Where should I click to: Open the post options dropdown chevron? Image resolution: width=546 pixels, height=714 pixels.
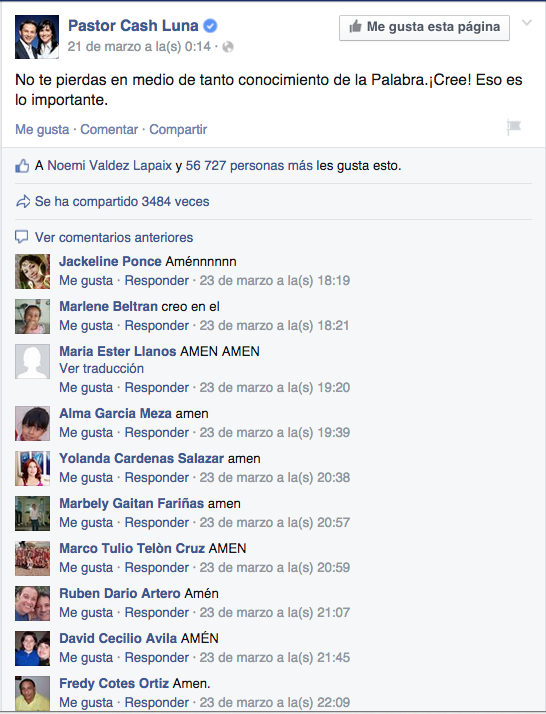click(x=526, y=23)
